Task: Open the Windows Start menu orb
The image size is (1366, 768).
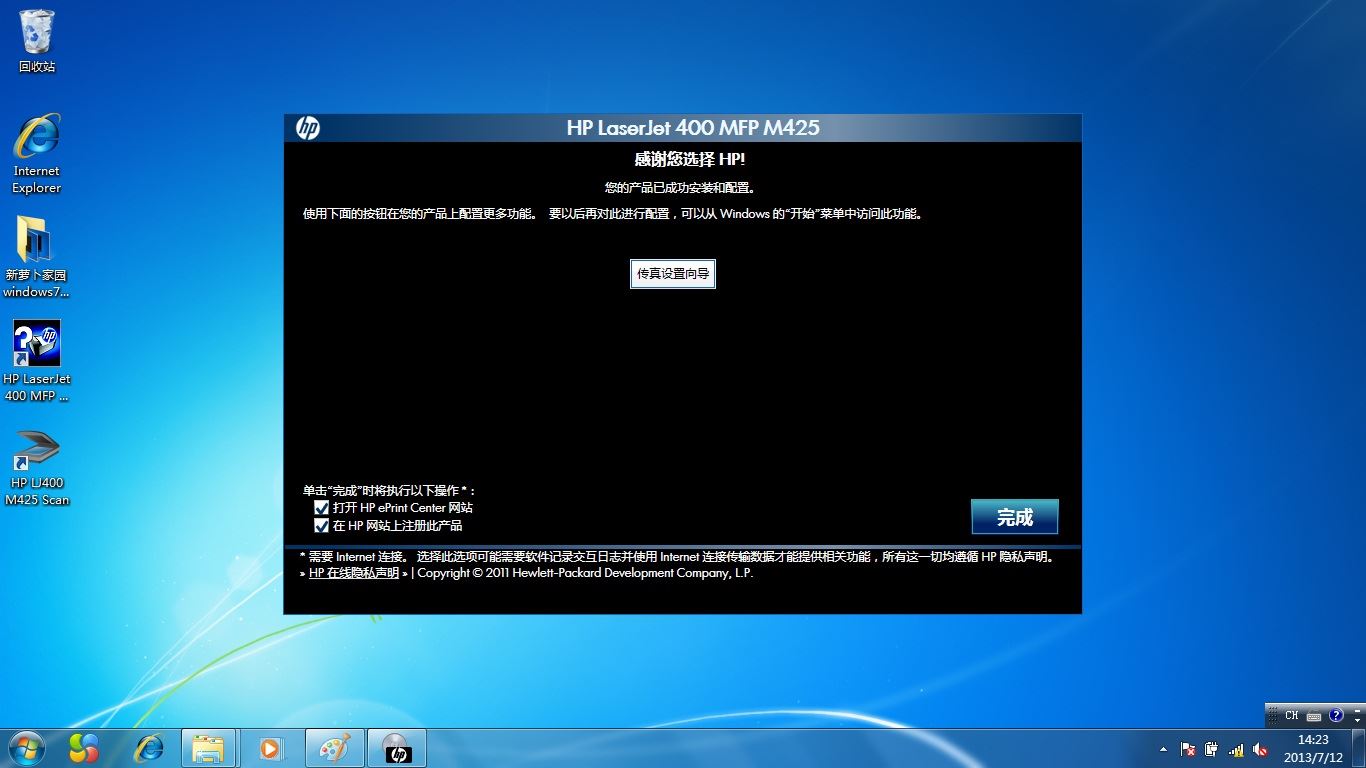Action: [x=26, y=748]
